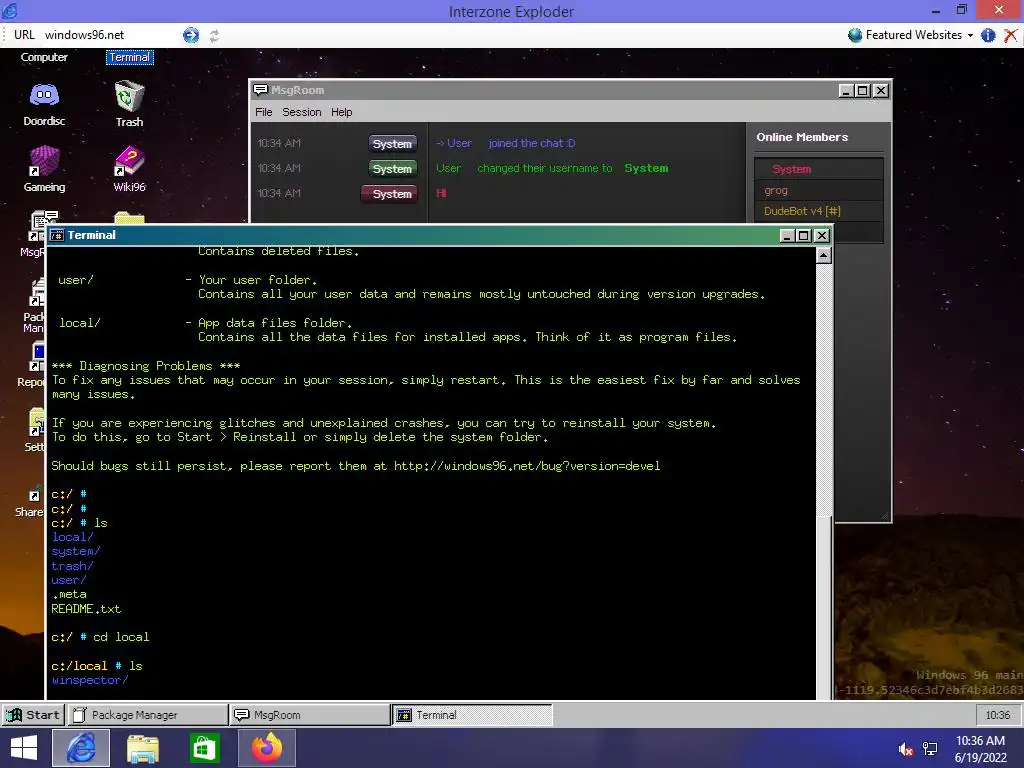
Task: Click the System badge on the HI message
Action: coord(390,194)
